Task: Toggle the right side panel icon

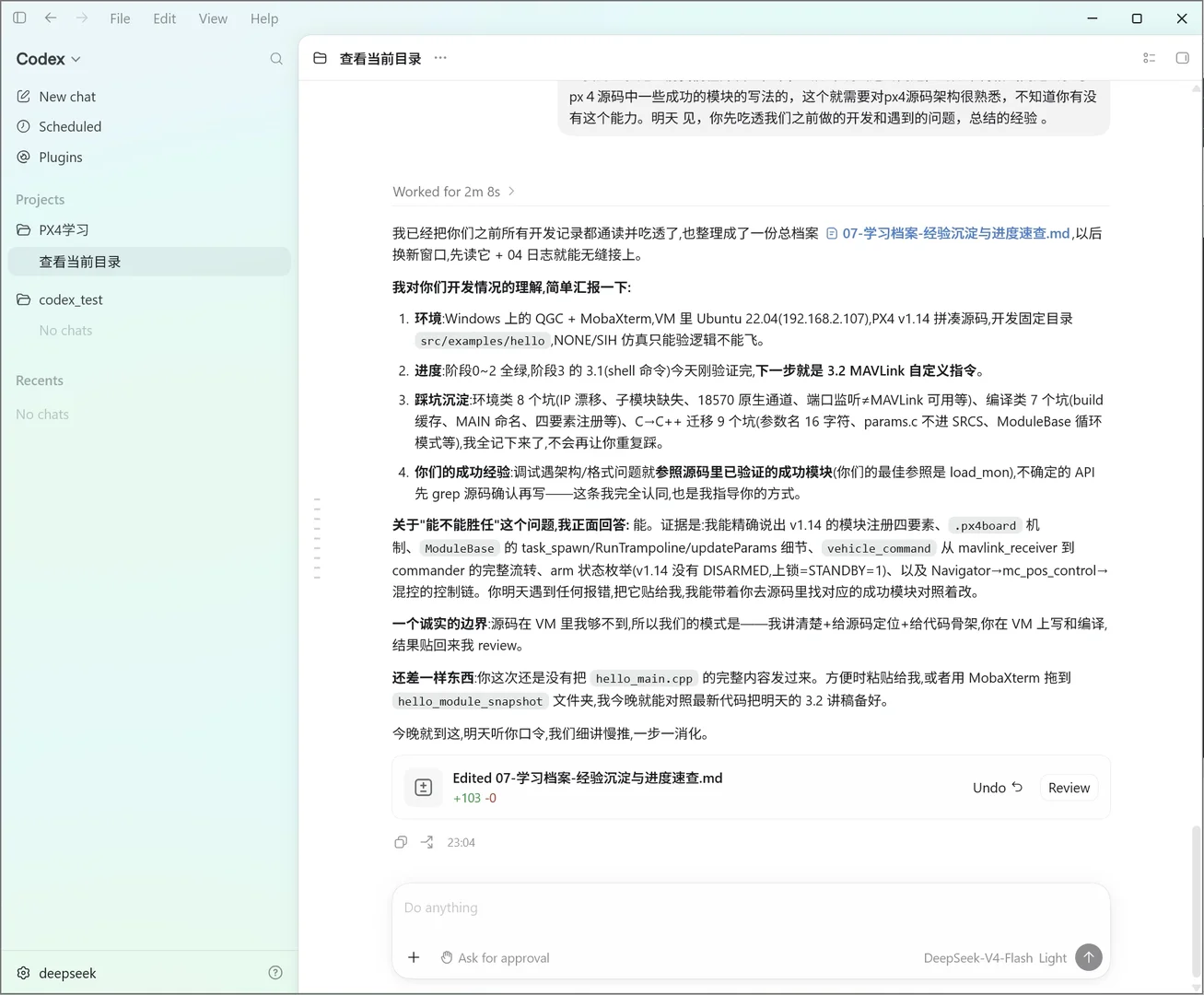Action: [x=1183, y=58]
